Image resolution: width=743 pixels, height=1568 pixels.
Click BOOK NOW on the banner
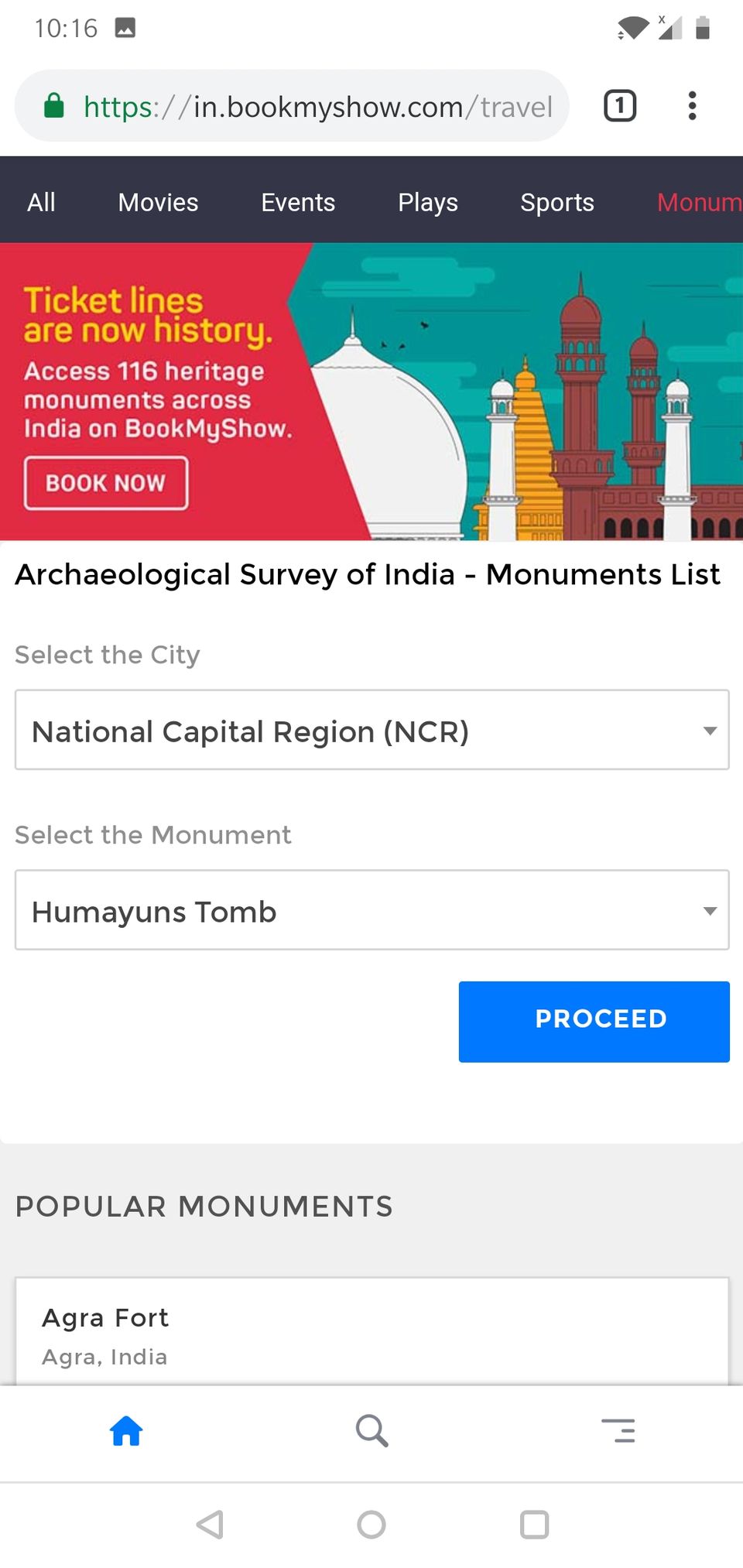pos(106,483)
